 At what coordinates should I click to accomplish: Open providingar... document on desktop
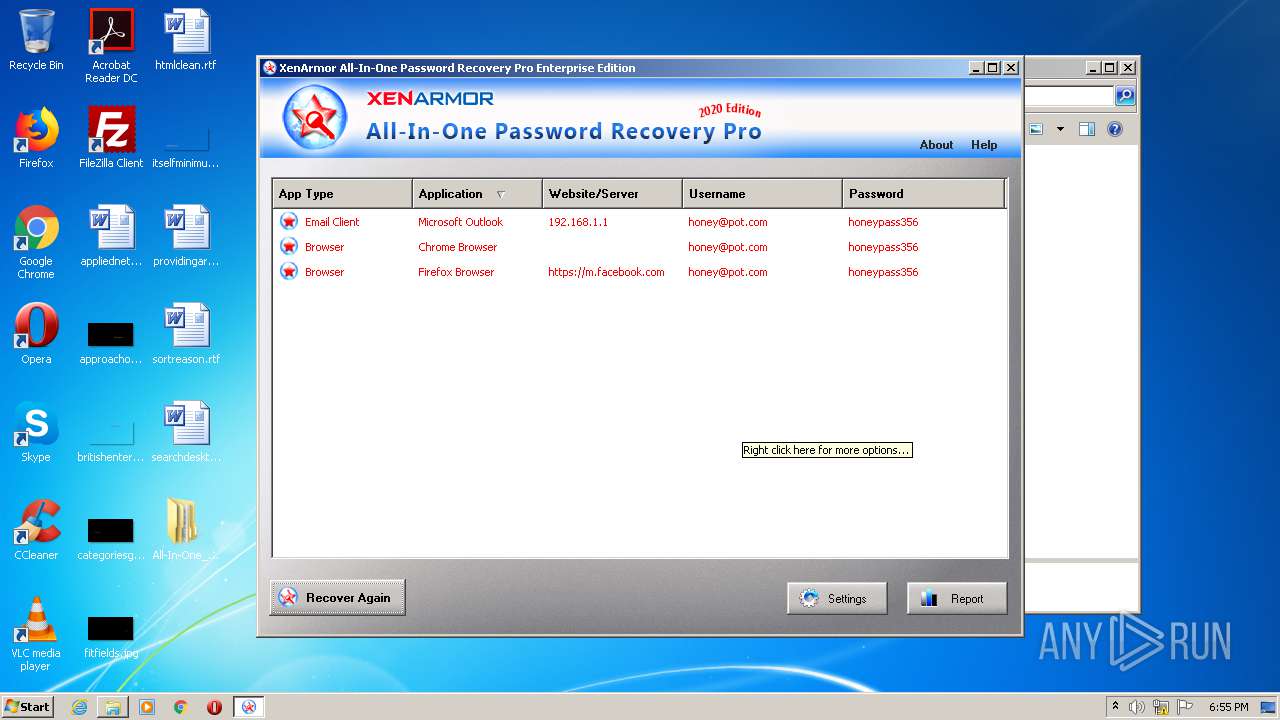click(186, 236)
